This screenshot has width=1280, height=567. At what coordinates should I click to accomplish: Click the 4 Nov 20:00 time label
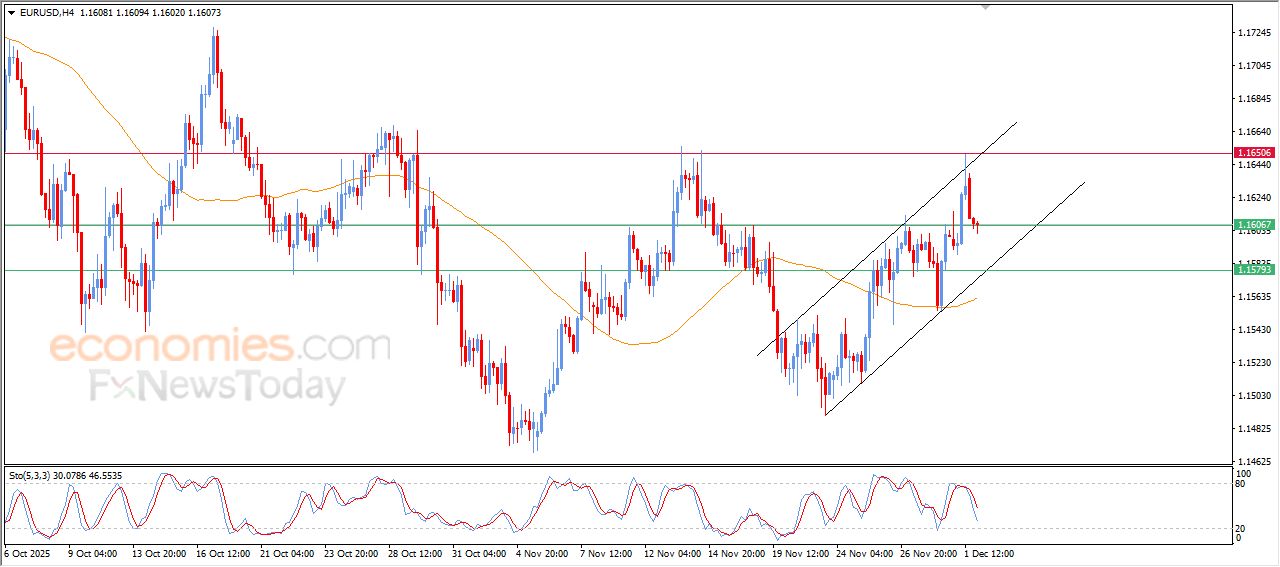tap(542, 553)
